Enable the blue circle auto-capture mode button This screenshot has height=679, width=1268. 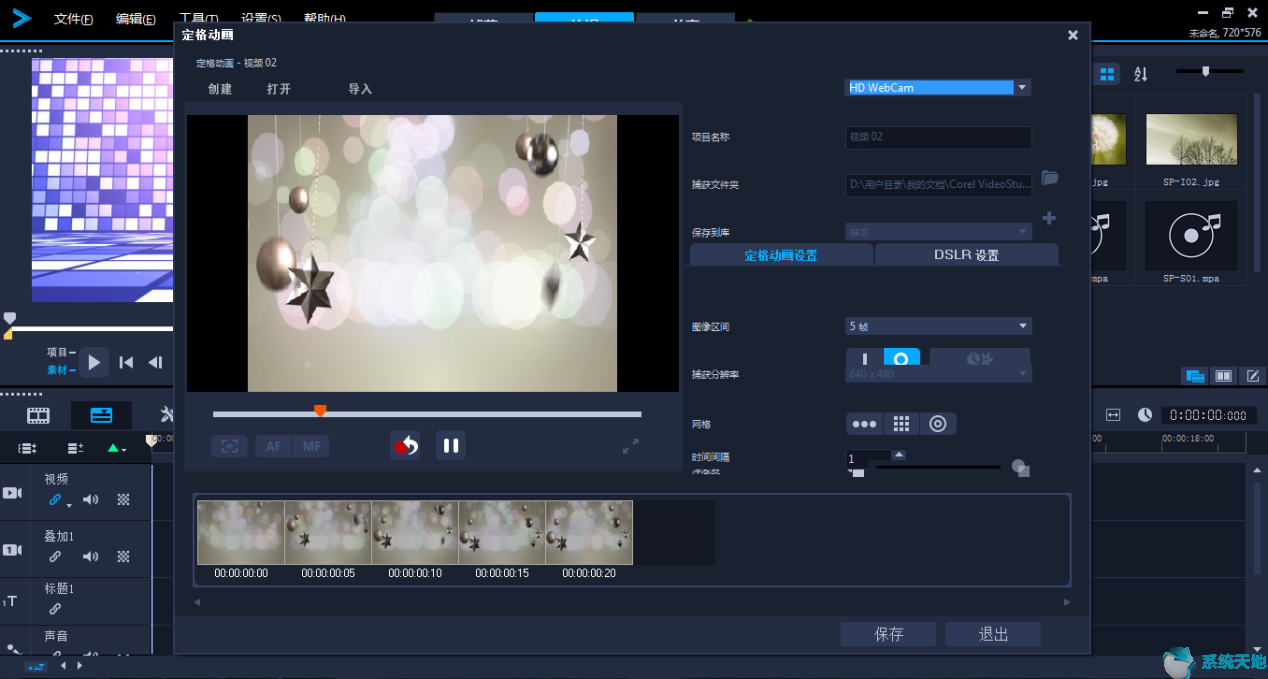coord(901,358)
